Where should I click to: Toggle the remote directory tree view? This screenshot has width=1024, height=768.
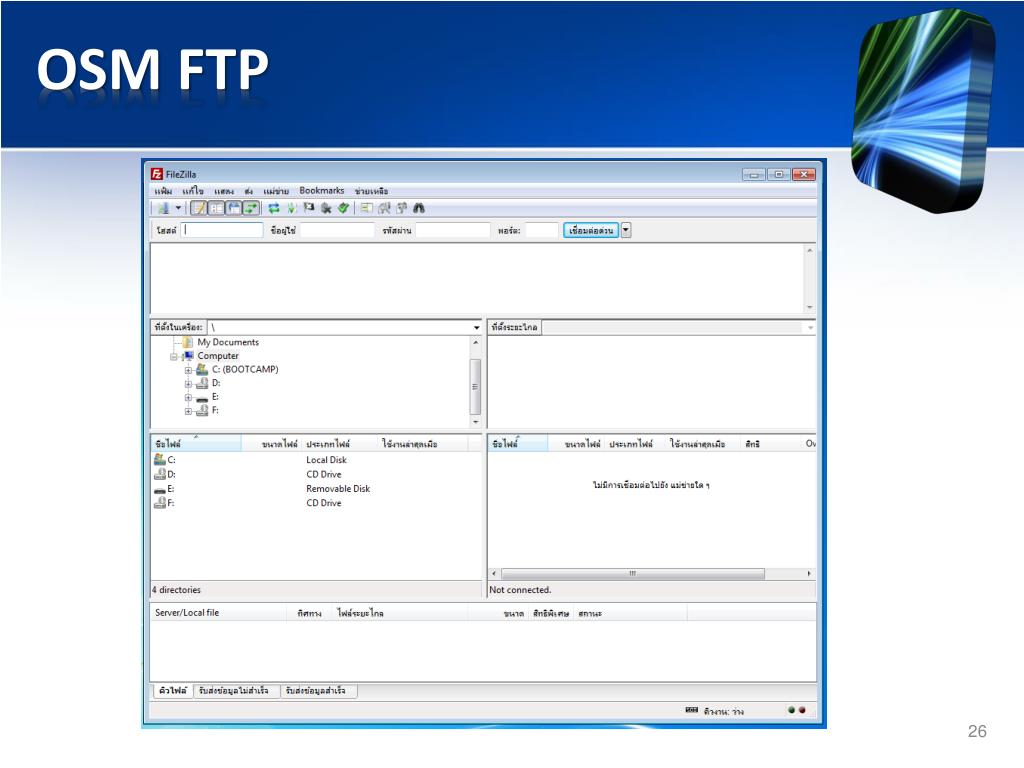[x=234, y=208]
